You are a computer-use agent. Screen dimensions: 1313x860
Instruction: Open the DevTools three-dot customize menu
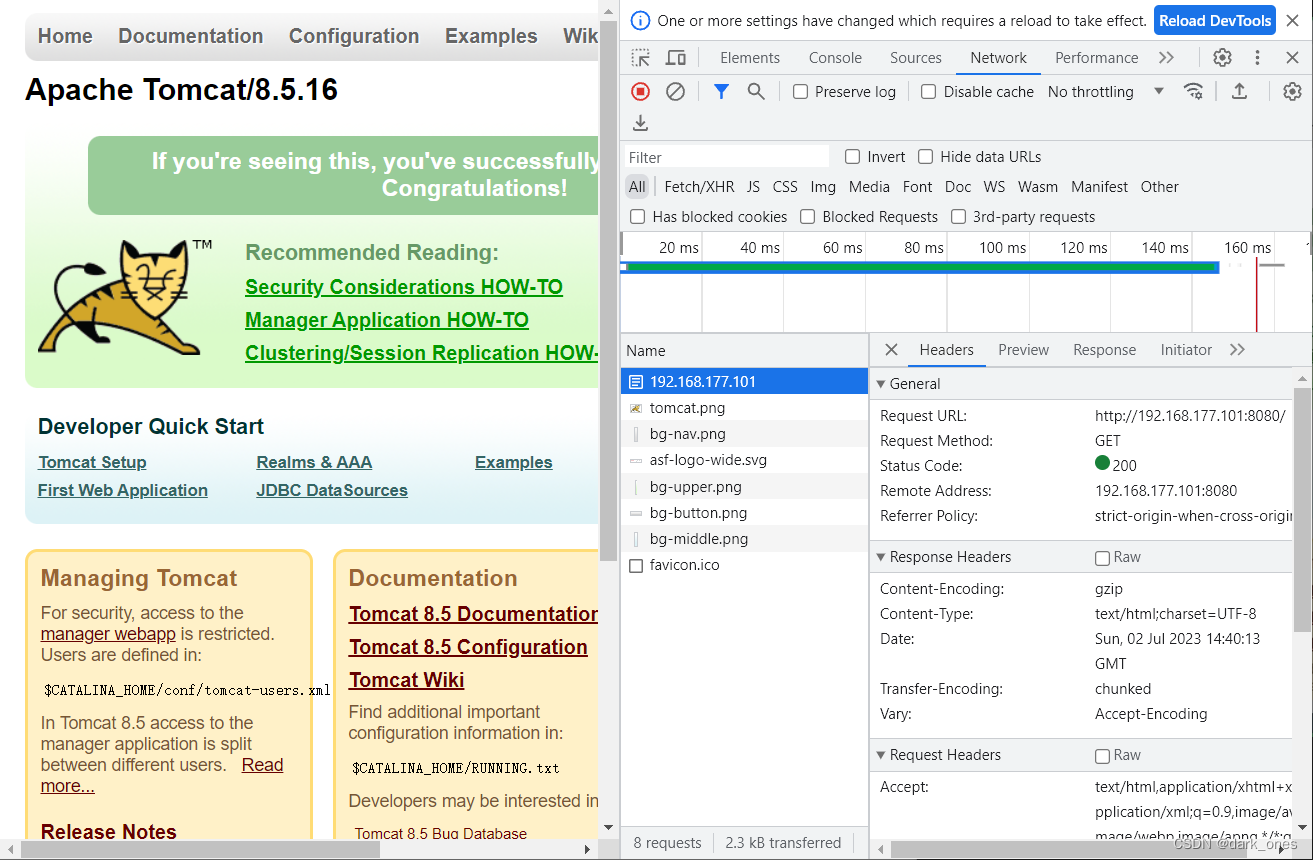pos(1258,58)
